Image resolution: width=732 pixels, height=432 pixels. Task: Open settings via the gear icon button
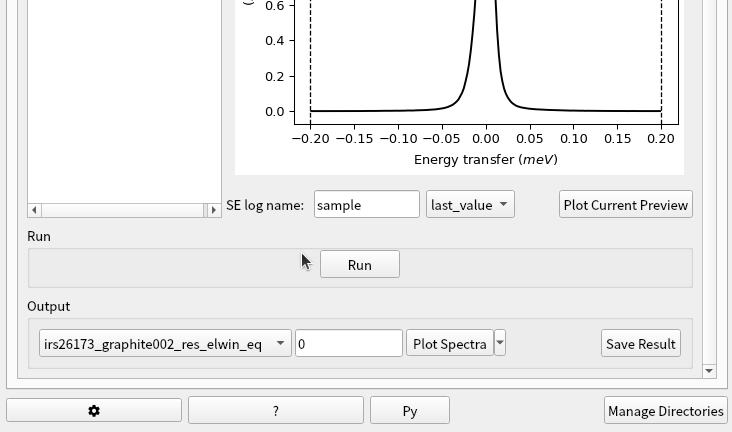94,411
